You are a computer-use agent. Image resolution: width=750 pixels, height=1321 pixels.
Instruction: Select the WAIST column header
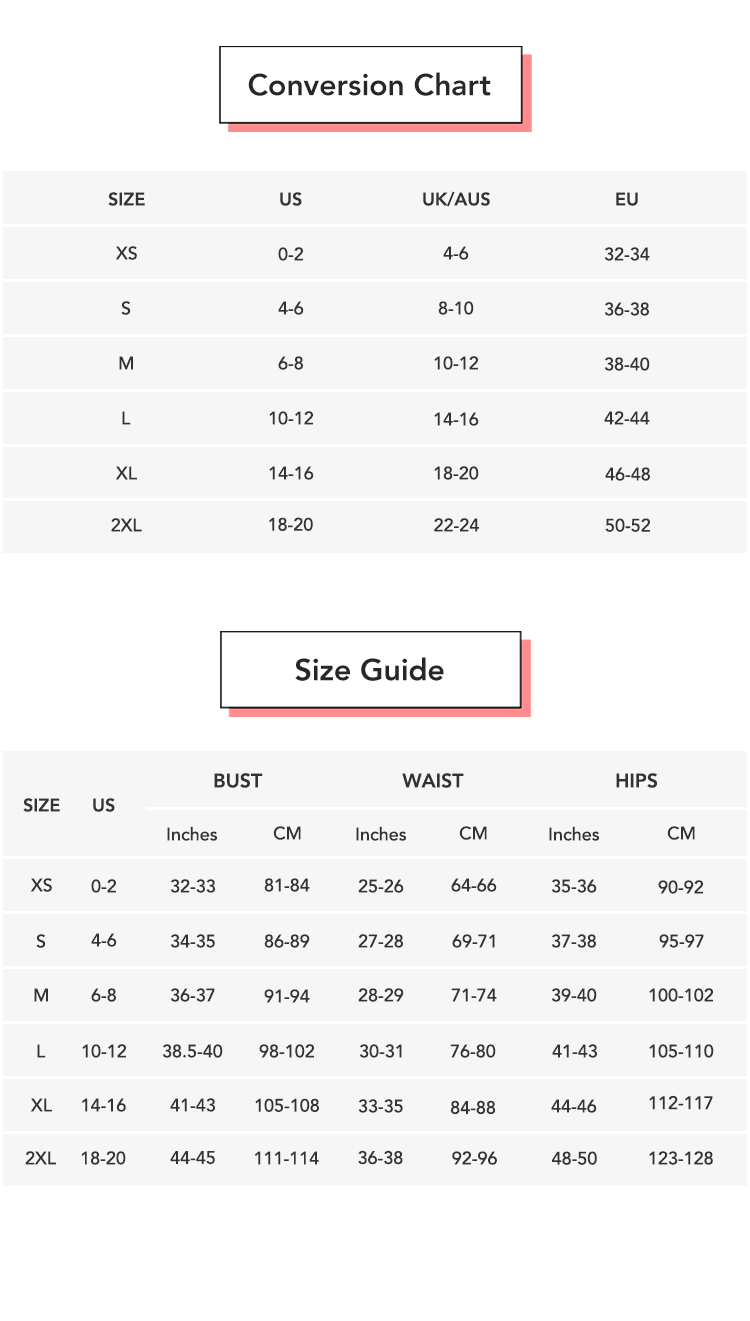432,781
